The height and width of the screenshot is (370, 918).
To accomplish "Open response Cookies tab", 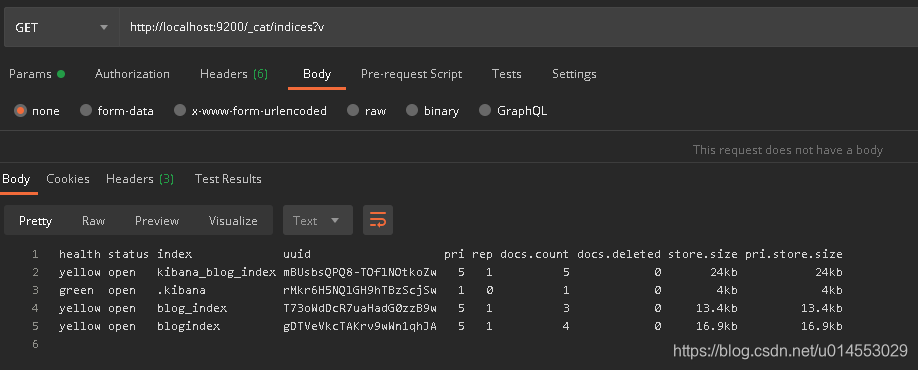I will pyautogui.click(x=68, y=179).
